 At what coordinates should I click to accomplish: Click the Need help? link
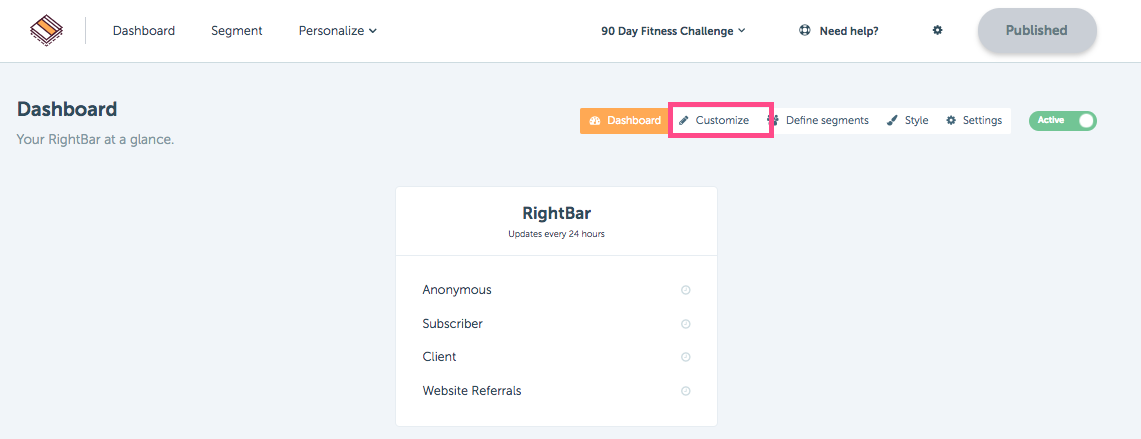(x=848, y=31)
